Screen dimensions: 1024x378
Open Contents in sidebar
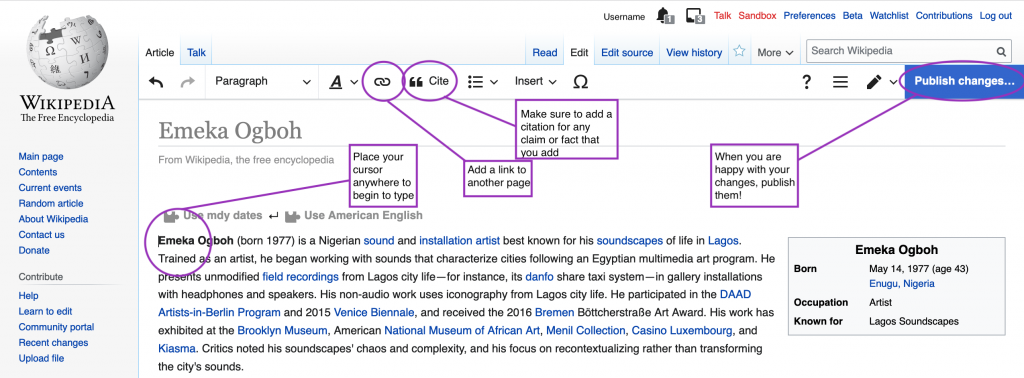(x=38, y=172)
